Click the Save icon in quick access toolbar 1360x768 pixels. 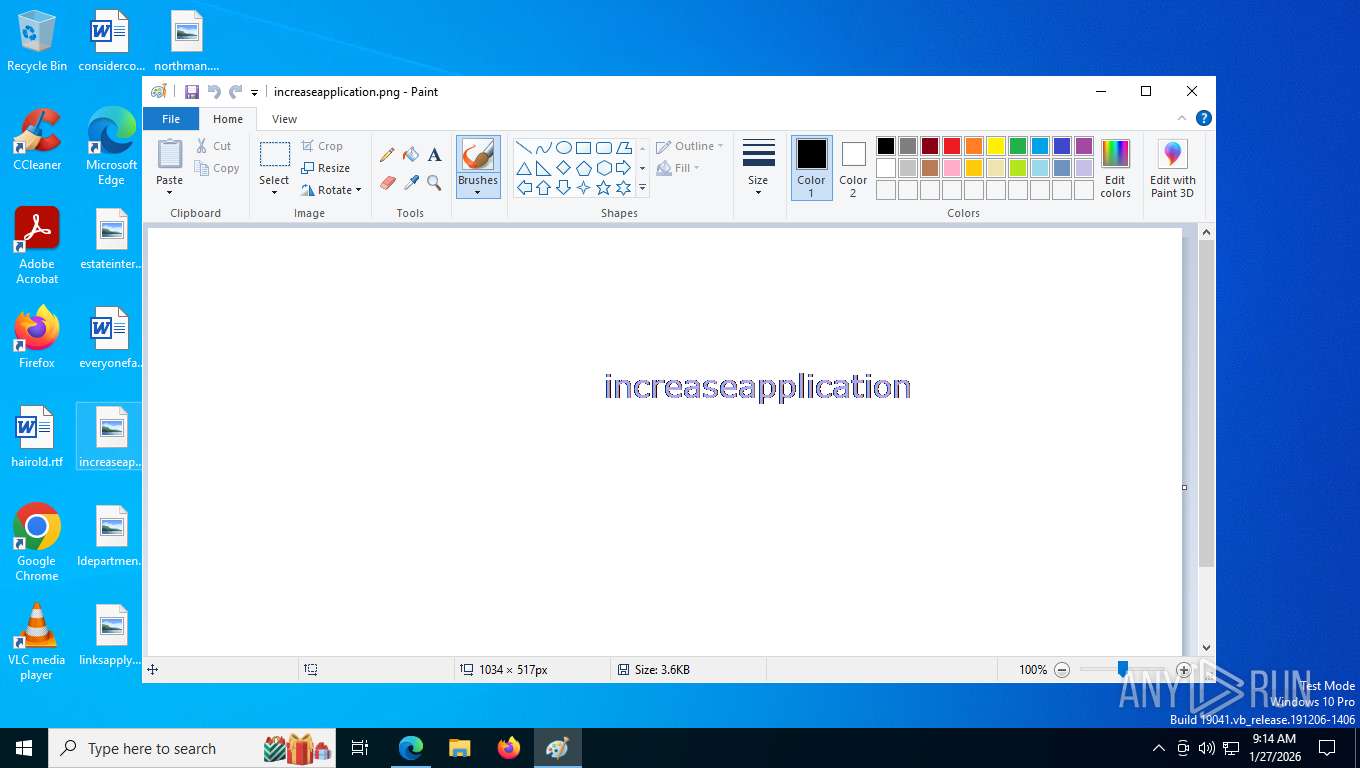click(192, 91)
